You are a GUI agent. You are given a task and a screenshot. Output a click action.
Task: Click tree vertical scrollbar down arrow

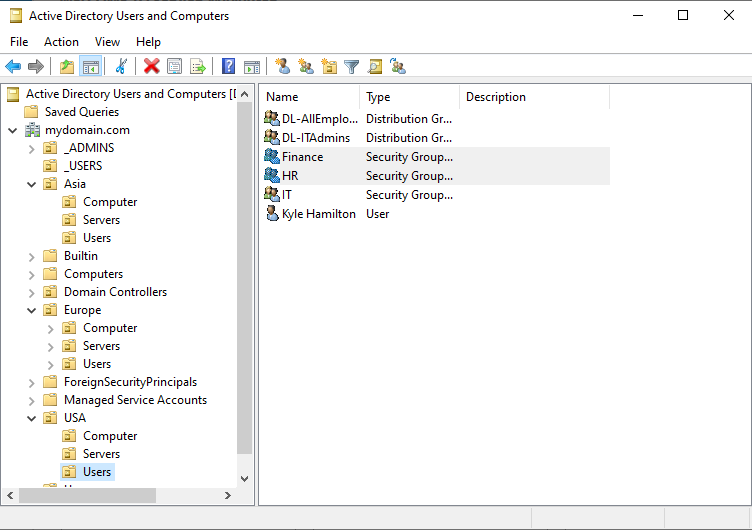(x=244, y=479)
